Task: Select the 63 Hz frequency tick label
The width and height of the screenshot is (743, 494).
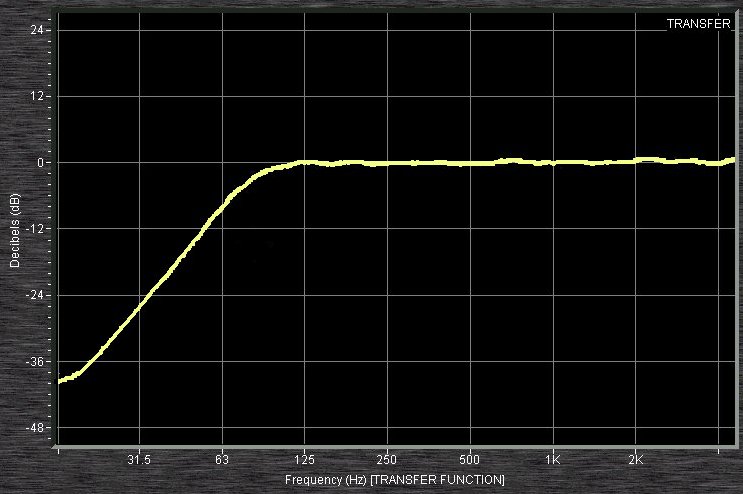Action: pos(222,460)
